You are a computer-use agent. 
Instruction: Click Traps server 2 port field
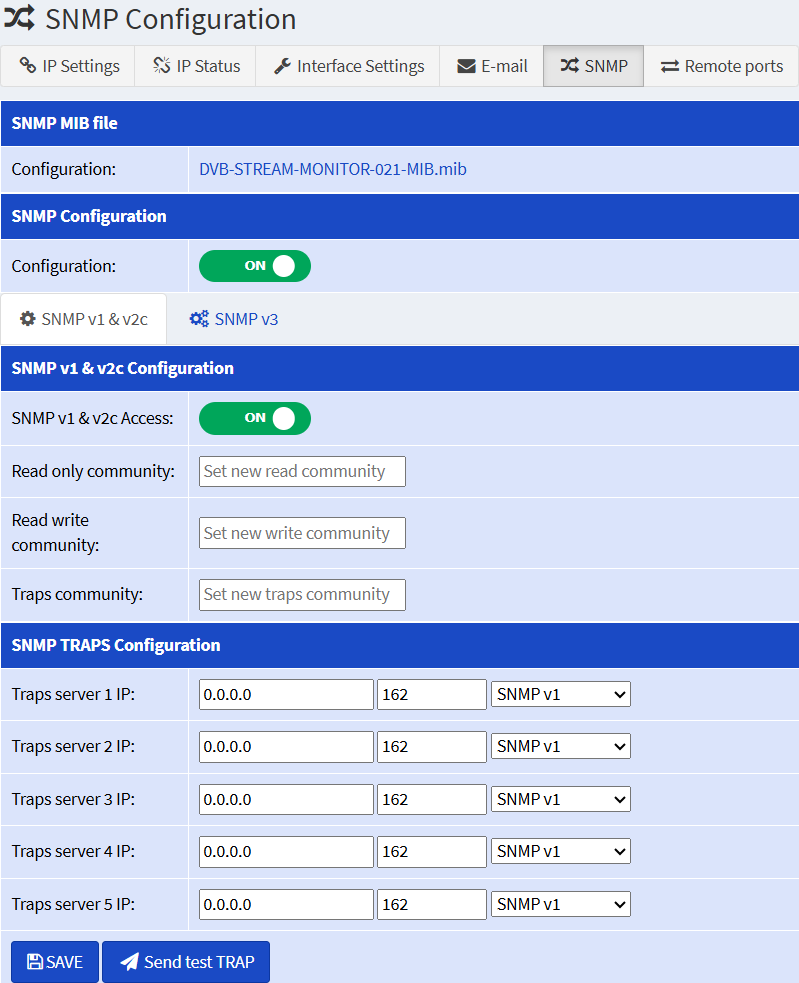pyautogui.click(x=431, y=747)
